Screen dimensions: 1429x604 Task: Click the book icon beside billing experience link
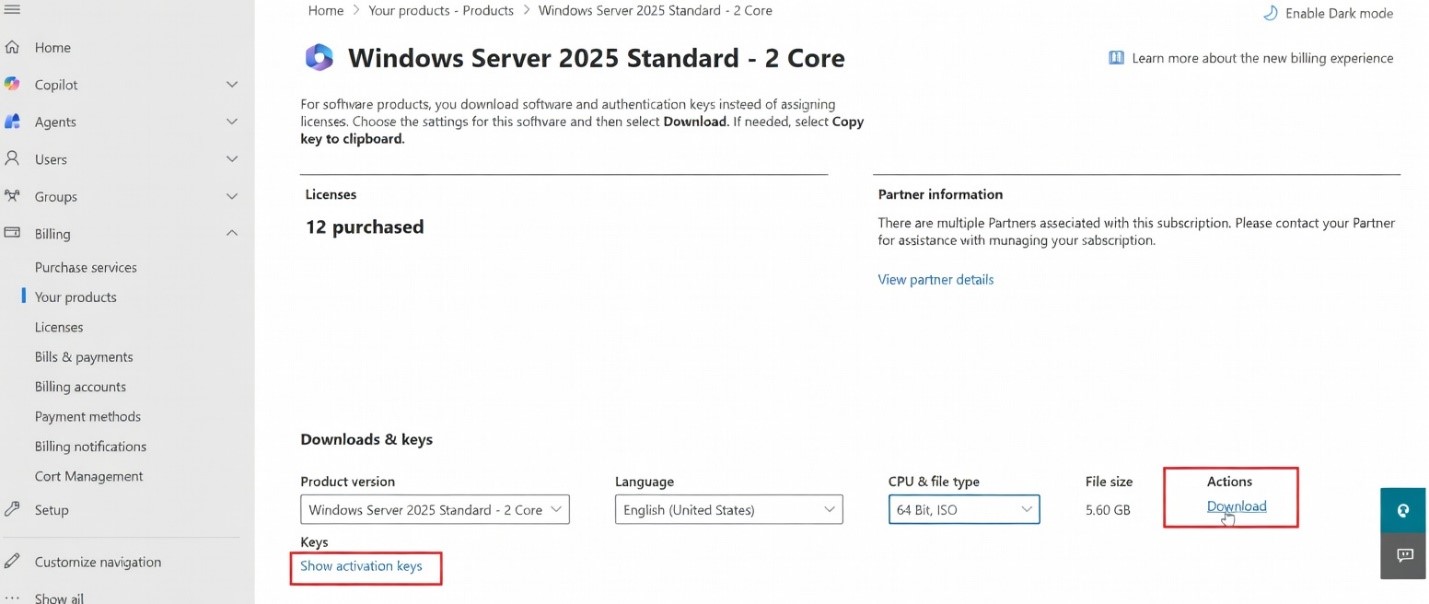pyautogui.click(x=1116, y=58)
